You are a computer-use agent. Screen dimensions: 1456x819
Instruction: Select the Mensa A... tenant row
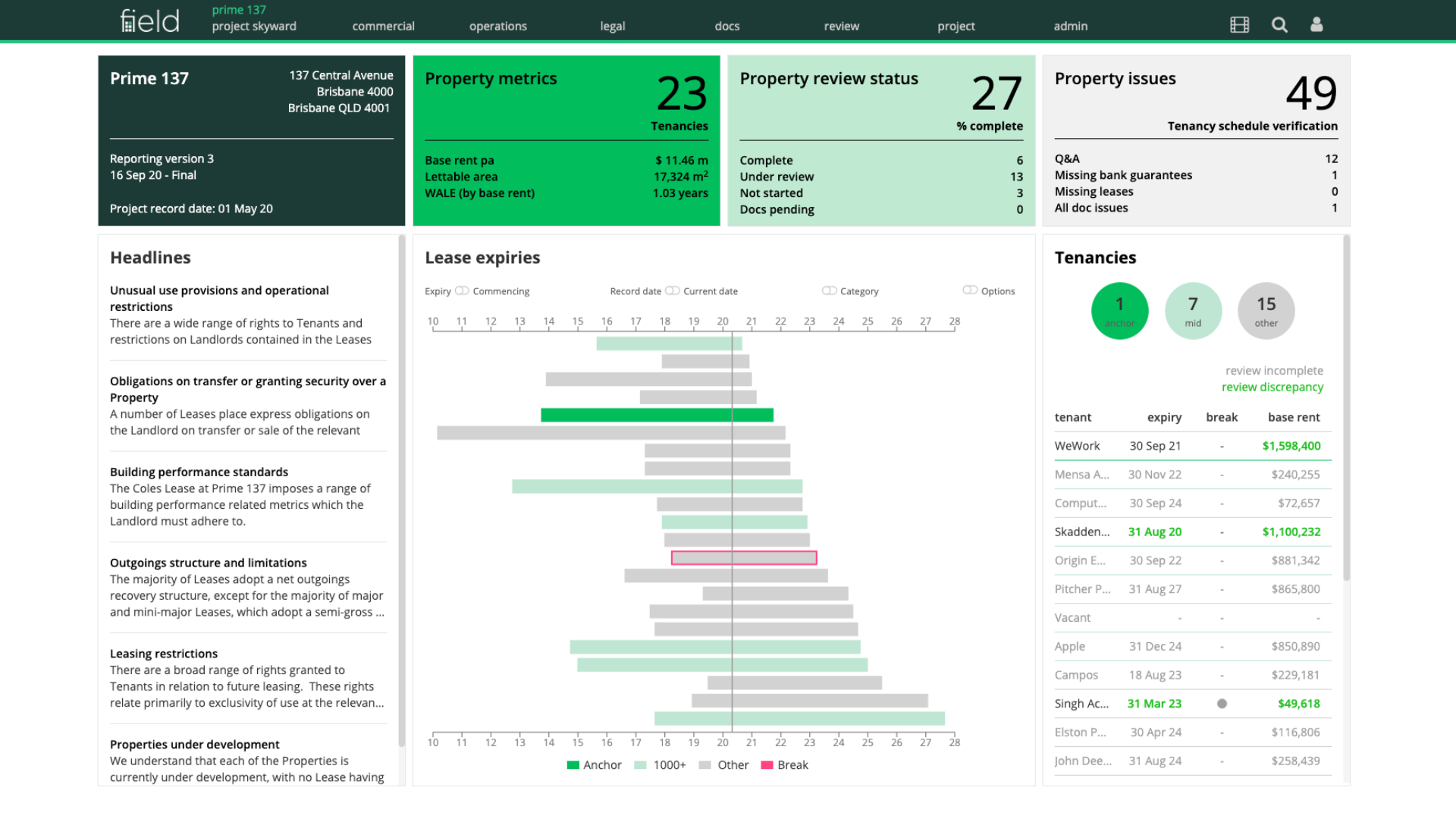pyautogui.click(x=1192, y=475)
